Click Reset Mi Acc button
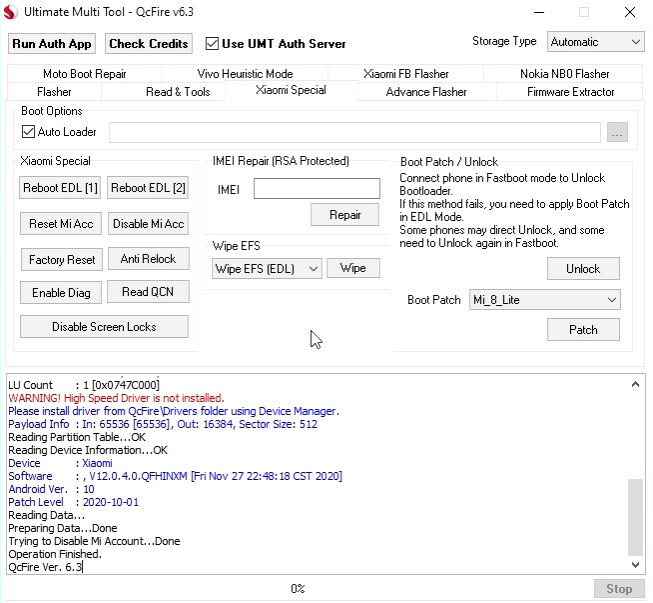653x603 pixels. [61, 224]
